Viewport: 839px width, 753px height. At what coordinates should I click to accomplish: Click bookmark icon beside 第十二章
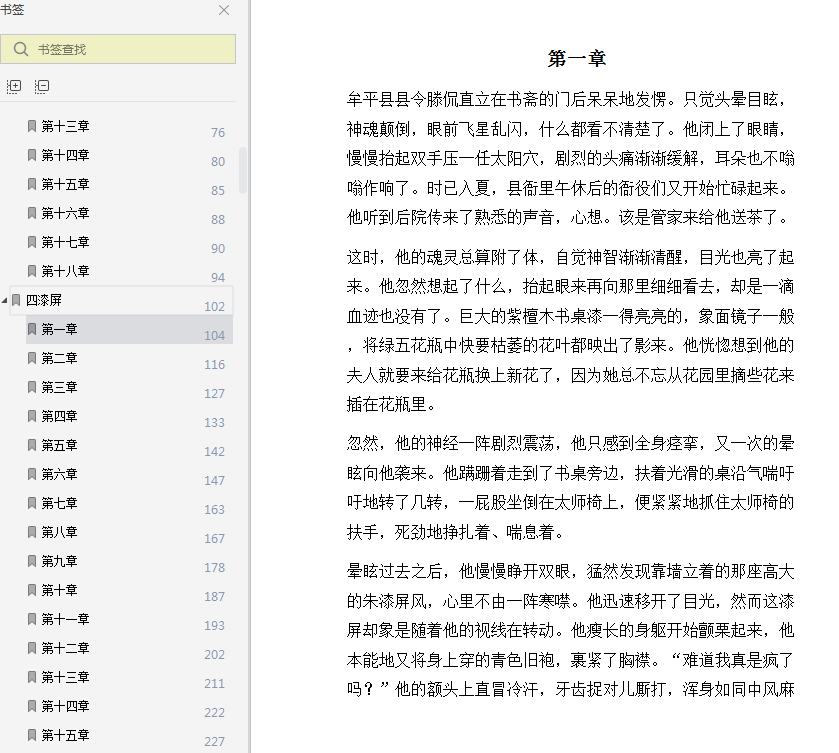[32, 648]
